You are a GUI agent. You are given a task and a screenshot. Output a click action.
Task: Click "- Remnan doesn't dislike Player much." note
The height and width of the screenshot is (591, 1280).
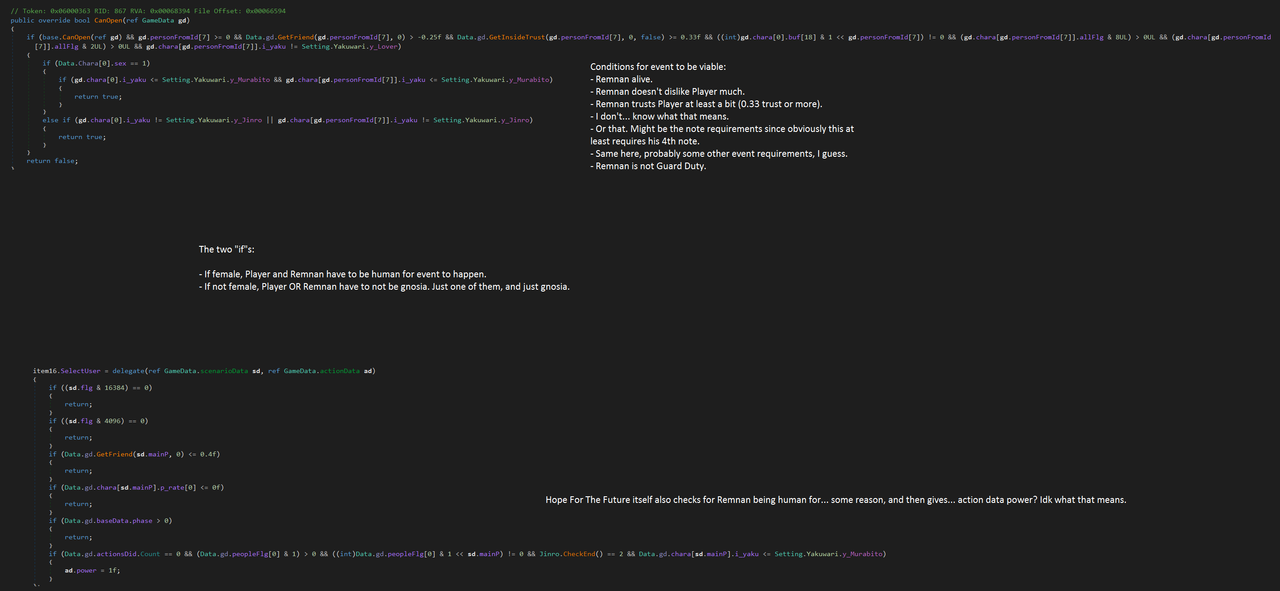tap(667, 91)
